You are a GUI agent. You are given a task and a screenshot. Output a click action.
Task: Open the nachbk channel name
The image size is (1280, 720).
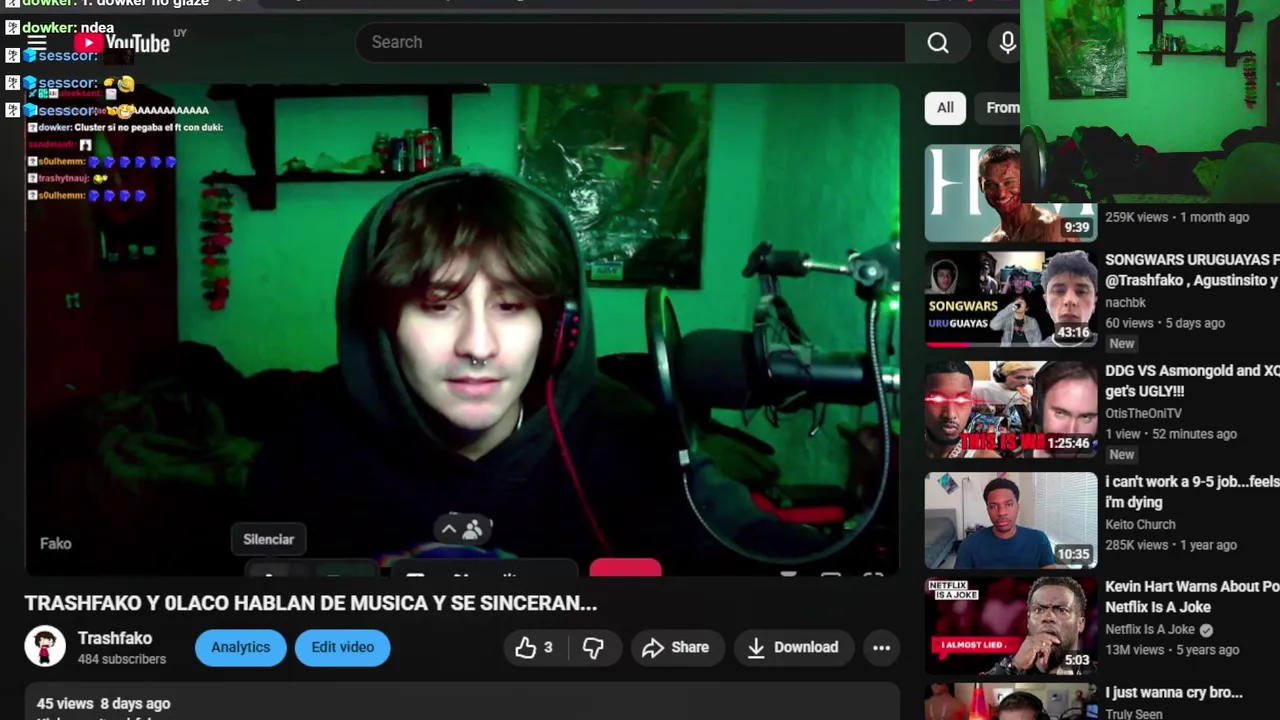pyautogui.click(x=1125, y=302)
